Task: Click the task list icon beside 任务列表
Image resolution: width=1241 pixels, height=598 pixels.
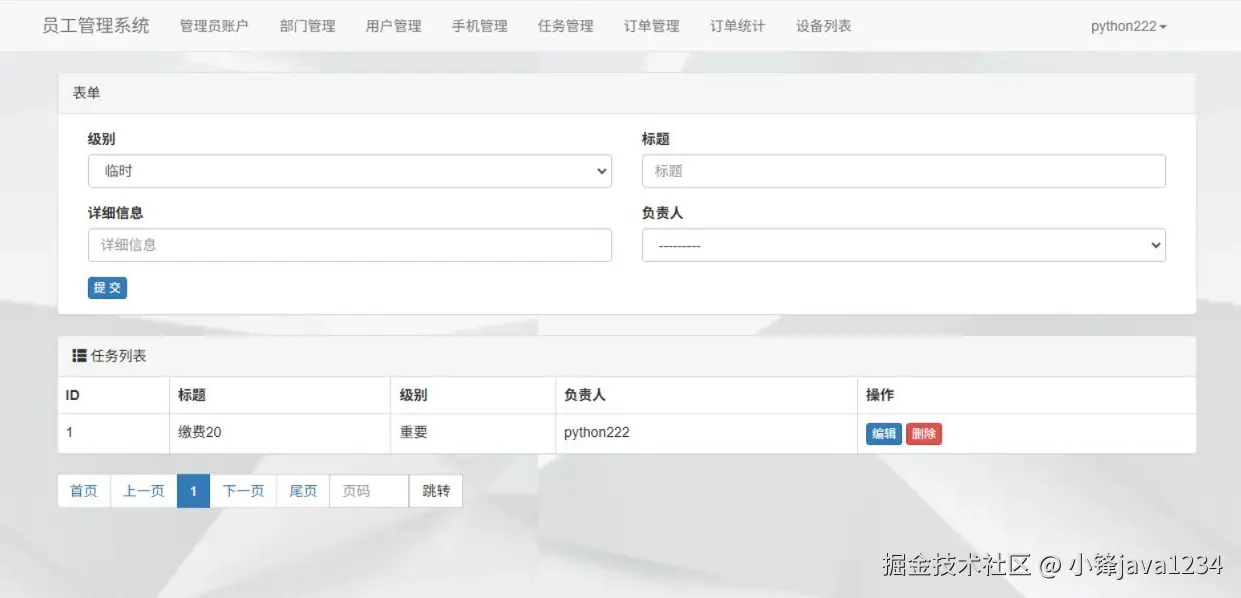Action: (79, 355)
